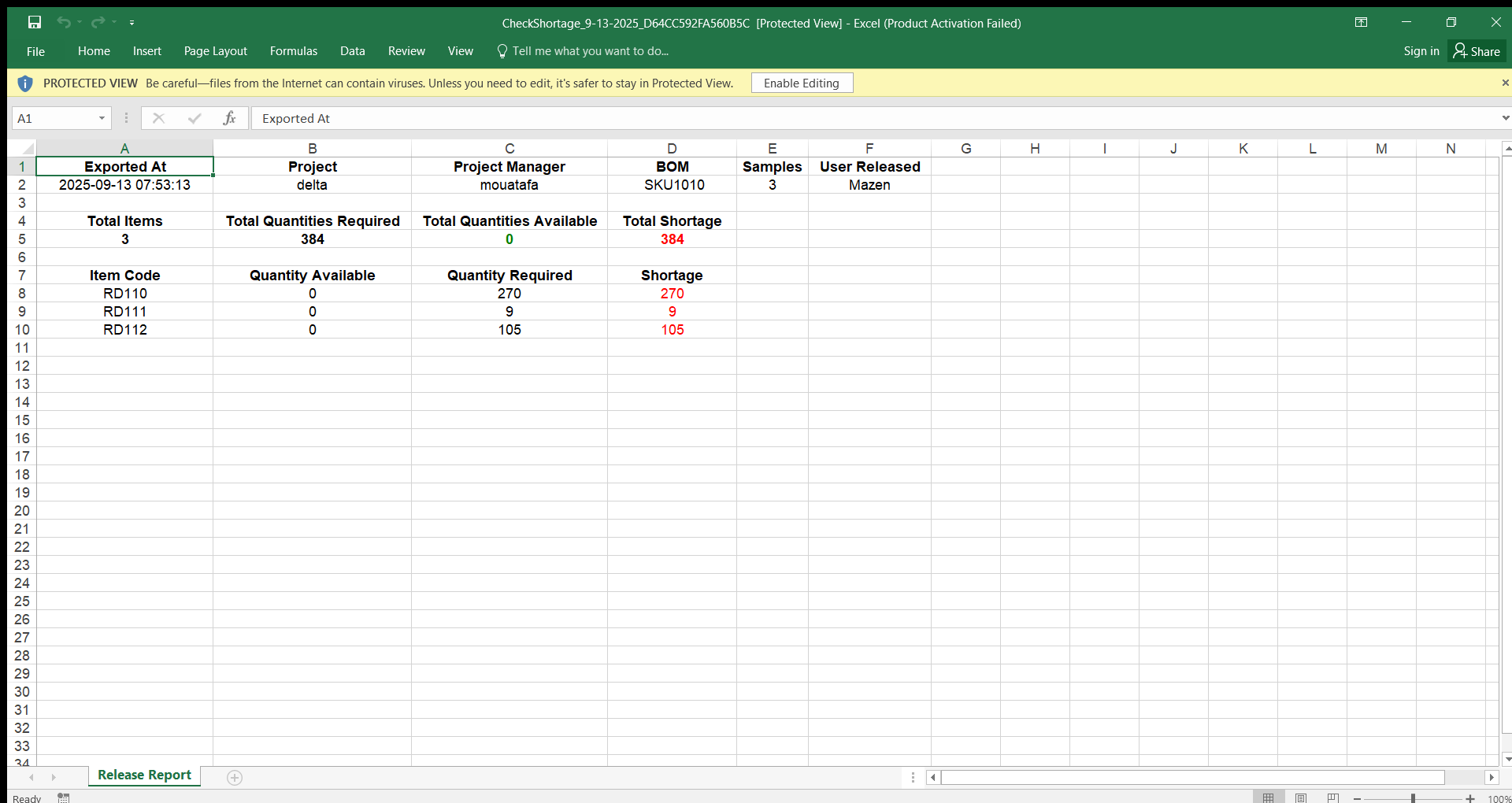
Task: Switch to Page Layout view button
Action: [1301, 797]
